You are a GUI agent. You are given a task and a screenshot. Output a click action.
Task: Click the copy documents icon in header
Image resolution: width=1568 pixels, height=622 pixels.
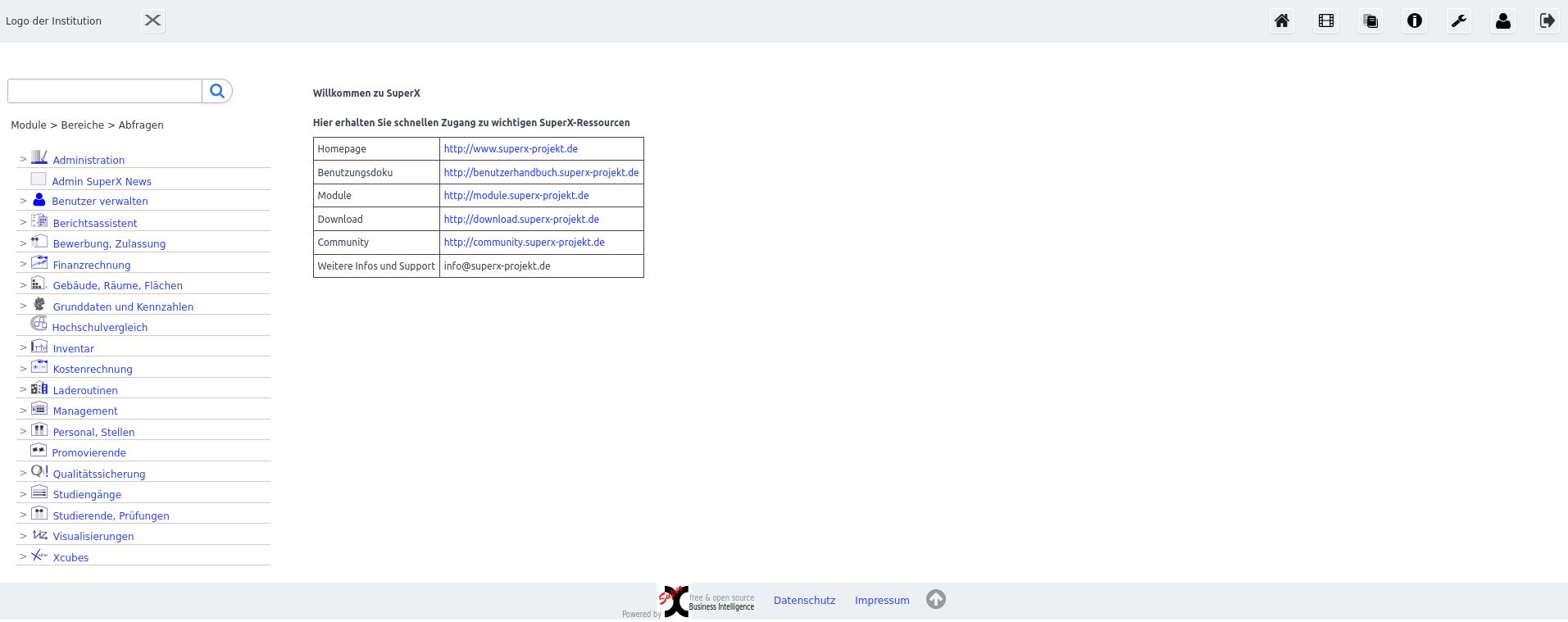pyautogui.click(x=1370, y=21)
